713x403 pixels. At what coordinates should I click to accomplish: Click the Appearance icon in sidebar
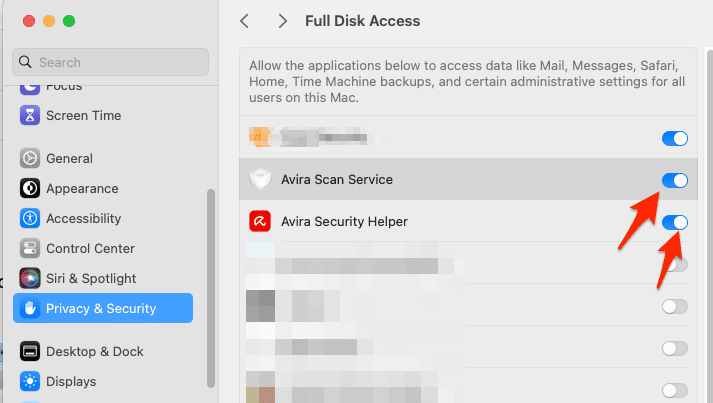pyautogui.click(x=30, y=188)
